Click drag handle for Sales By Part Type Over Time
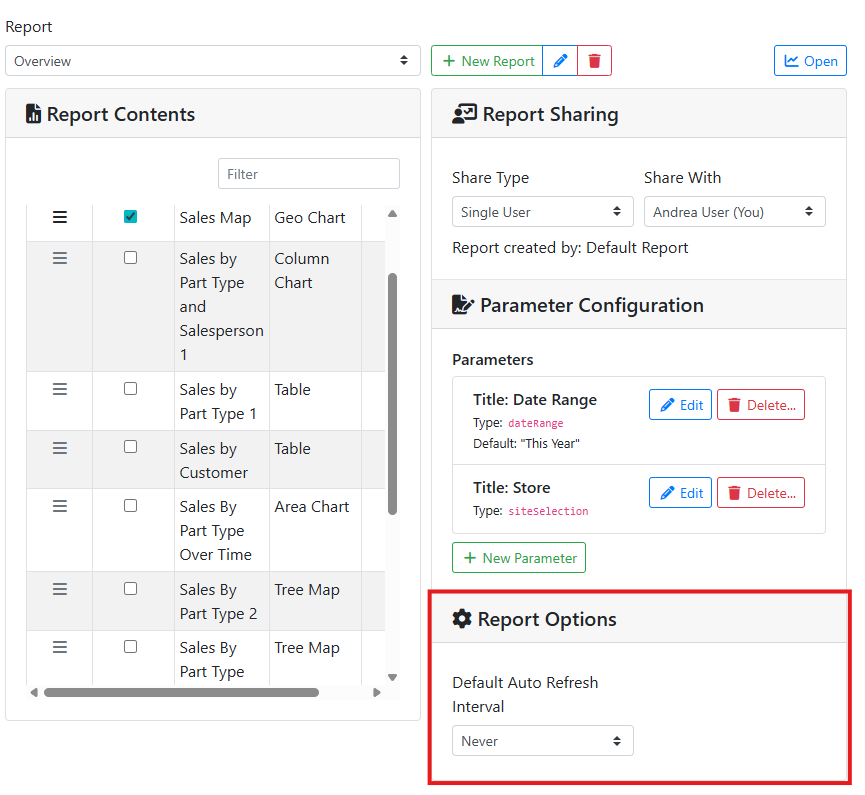The width and height of the screenshot is (865, 795). [x=60, y=506]
